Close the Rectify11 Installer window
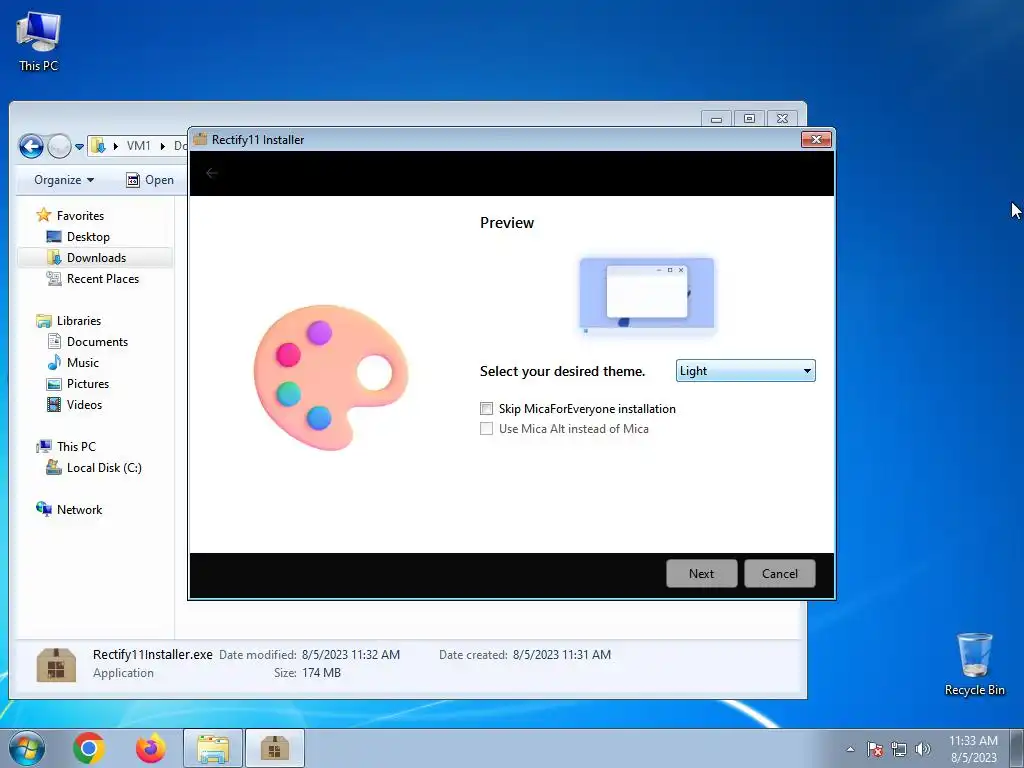This screenshot has height=768, width=1024. click(x=816, y=139)
